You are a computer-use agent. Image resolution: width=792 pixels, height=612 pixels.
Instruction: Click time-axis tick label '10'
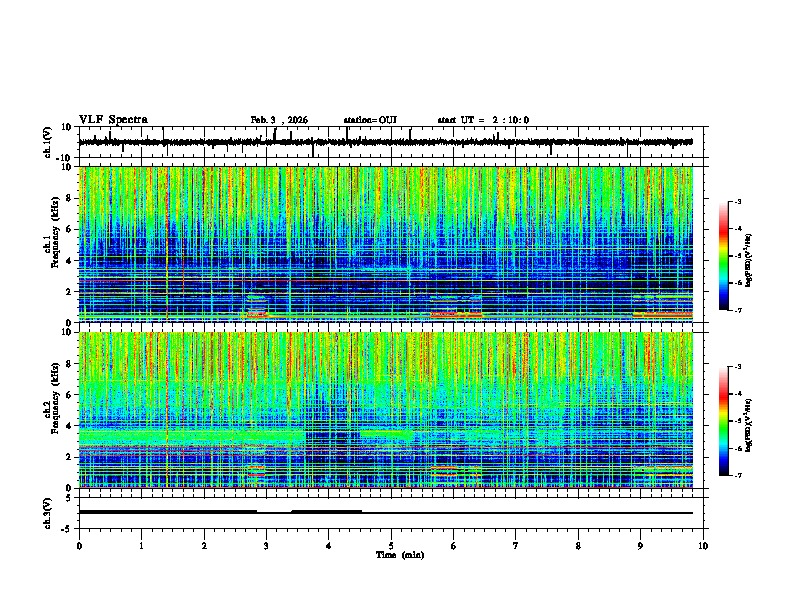tap(703, 546)
